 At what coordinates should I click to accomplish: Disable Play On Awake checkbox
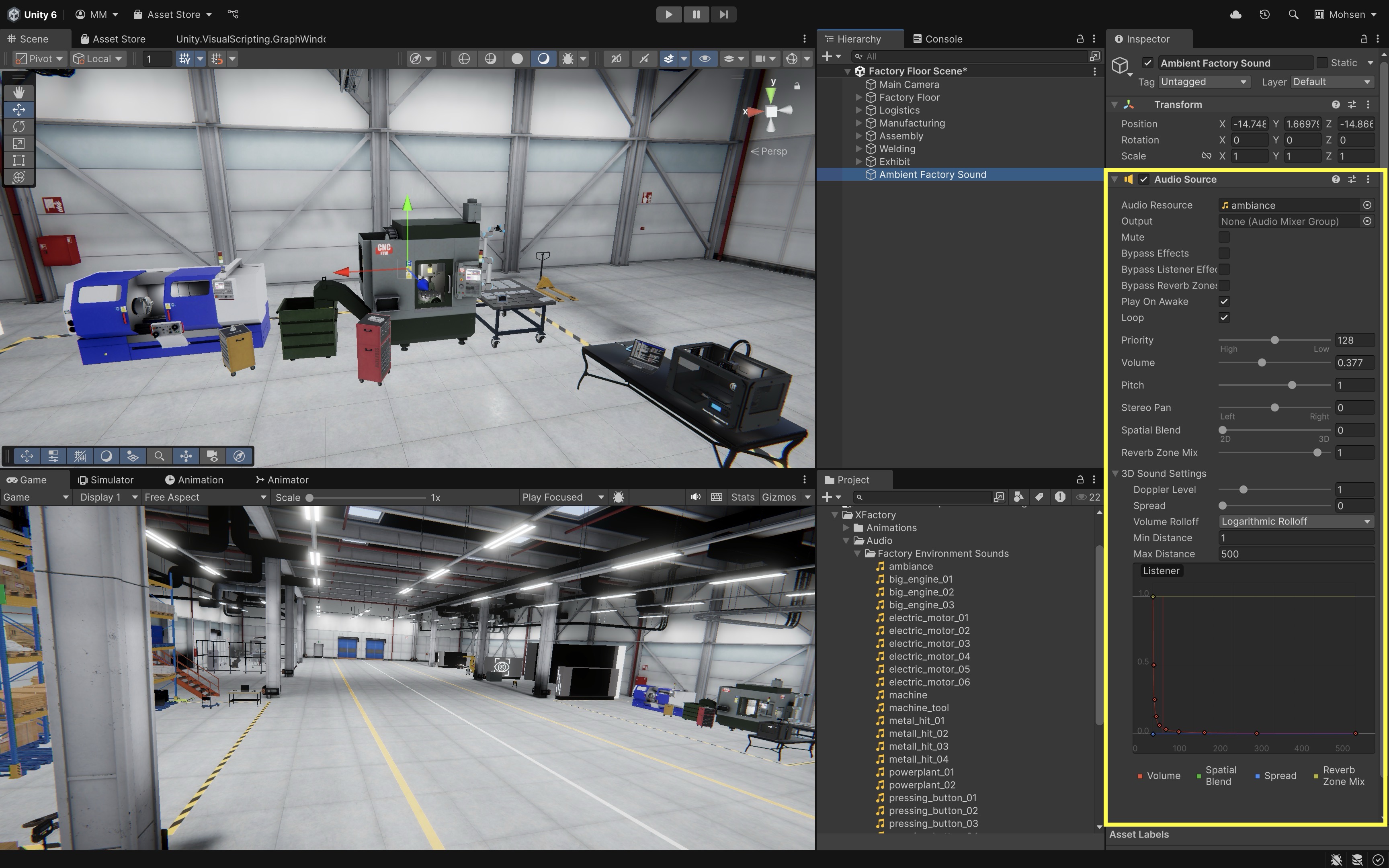point(1224,301)
